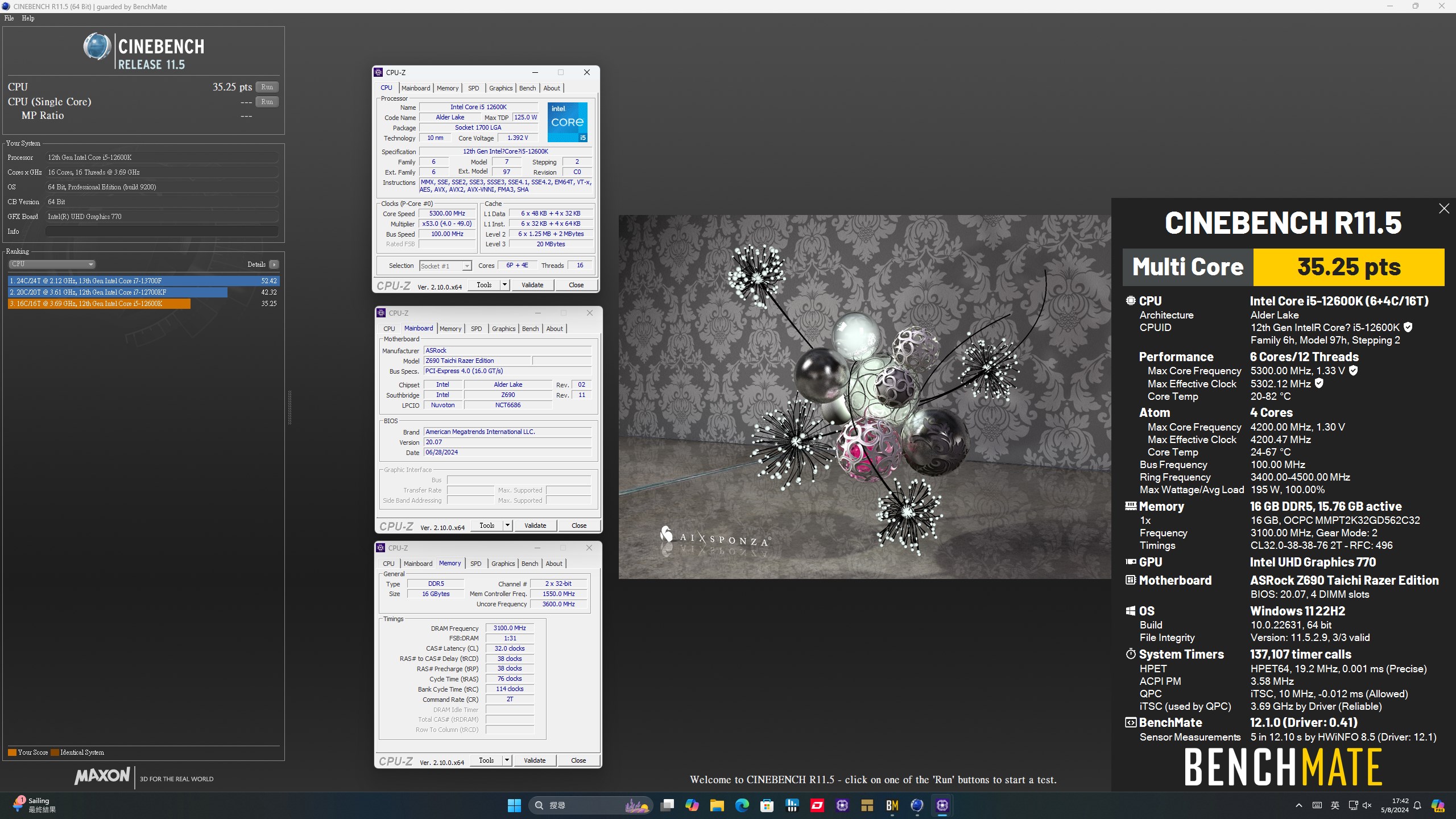Screen dimensions: 1456x819
Task: Click the Cinebench rendered scene image
Action: [x=864, y=397]
